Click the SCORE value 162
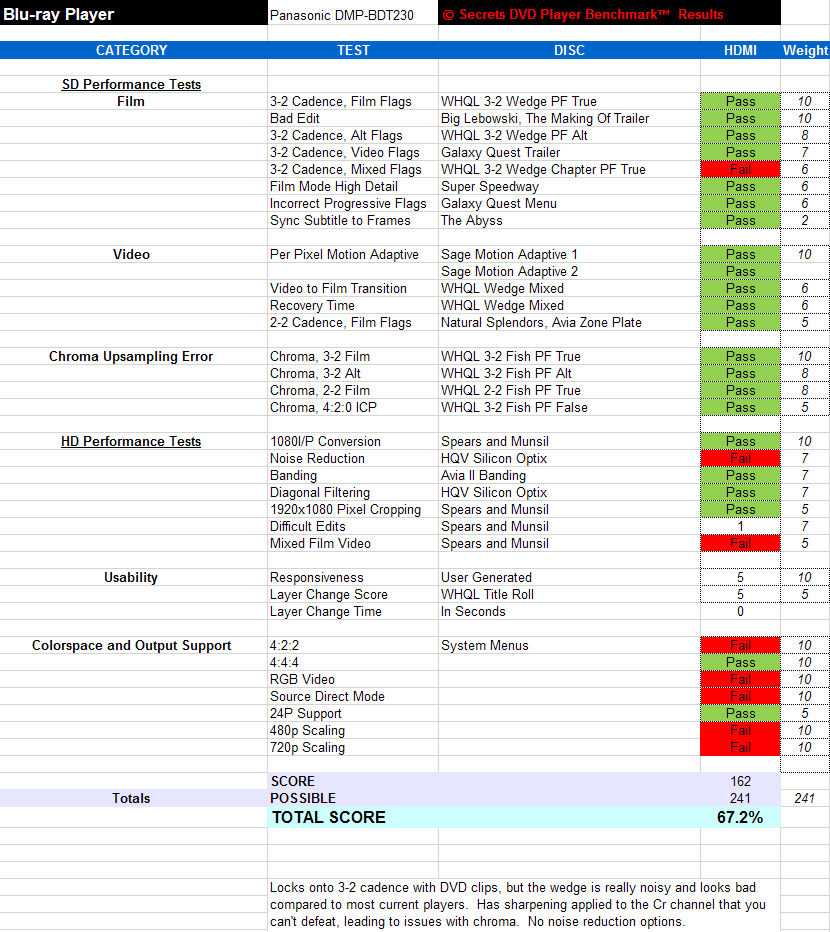 point(740,781)
